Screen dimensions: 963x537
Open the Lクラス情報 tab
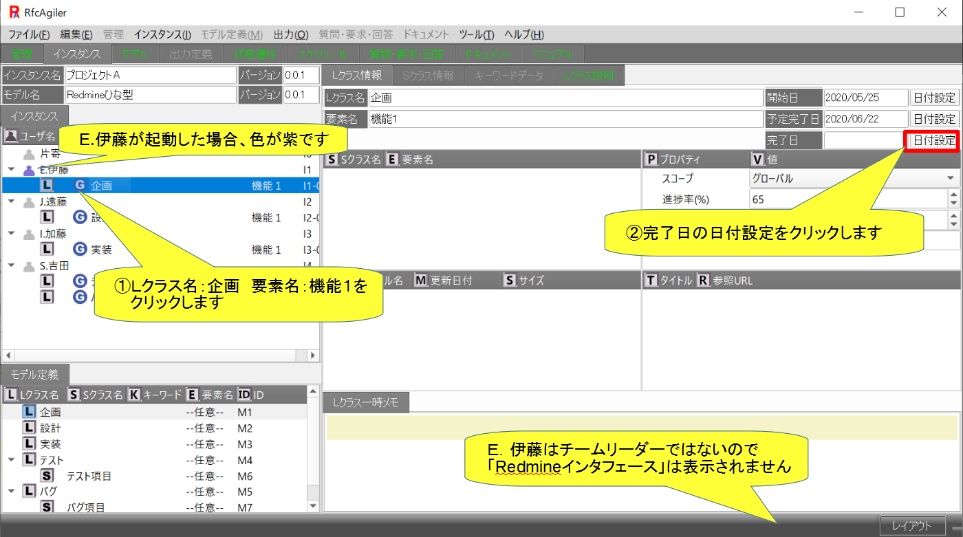357,76
